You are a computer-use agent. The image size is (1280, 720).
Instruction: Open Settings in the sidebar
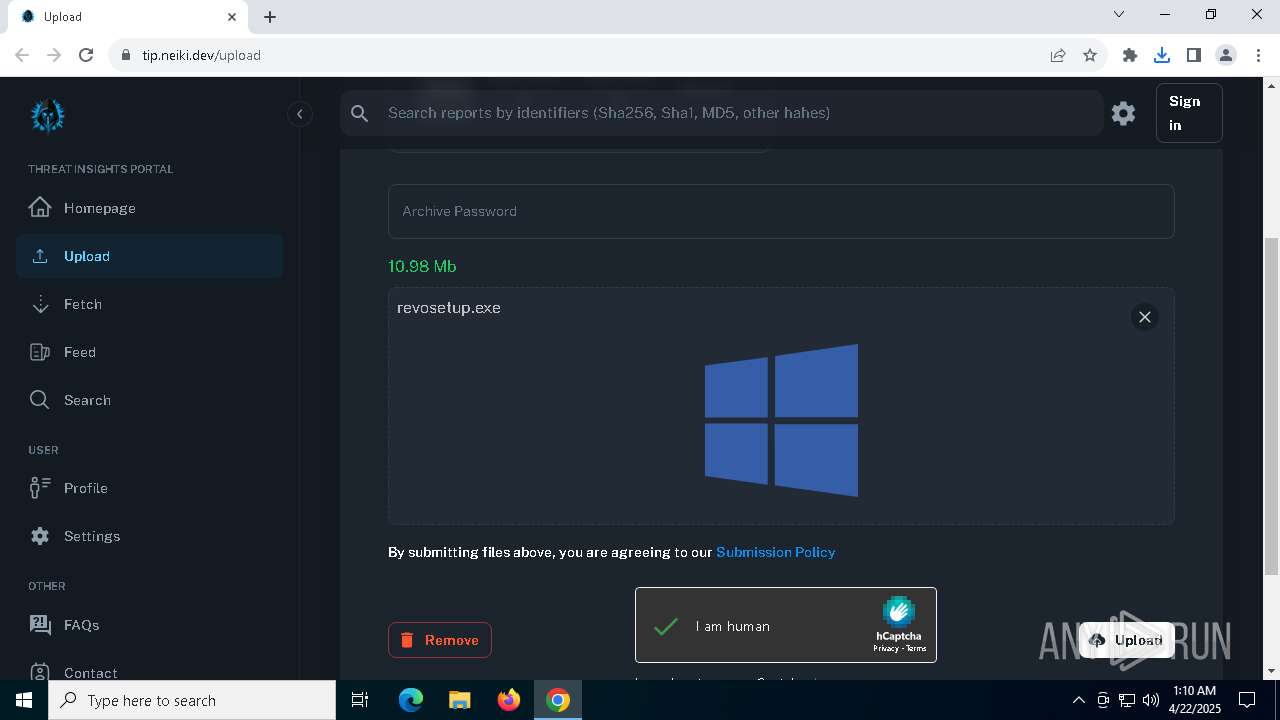(150, 536)
